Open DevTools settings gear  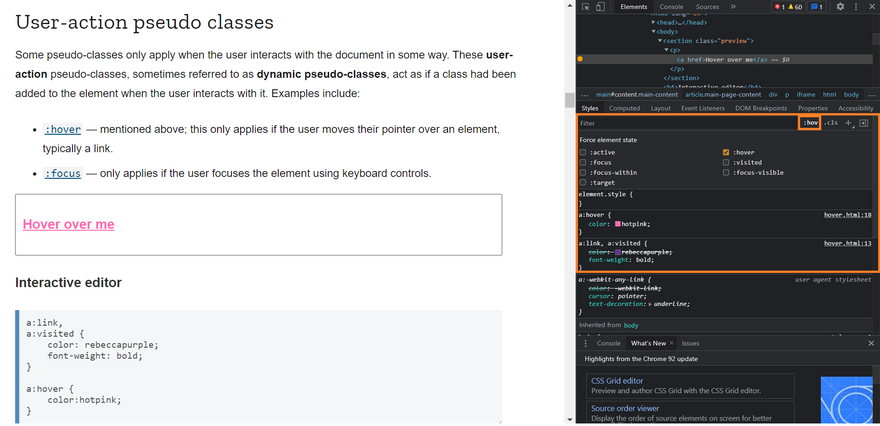[x=840, y=7]
